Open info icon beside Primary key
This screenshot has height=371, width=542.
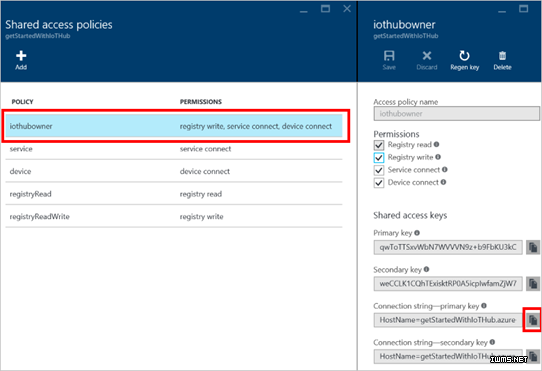(417, 233)
